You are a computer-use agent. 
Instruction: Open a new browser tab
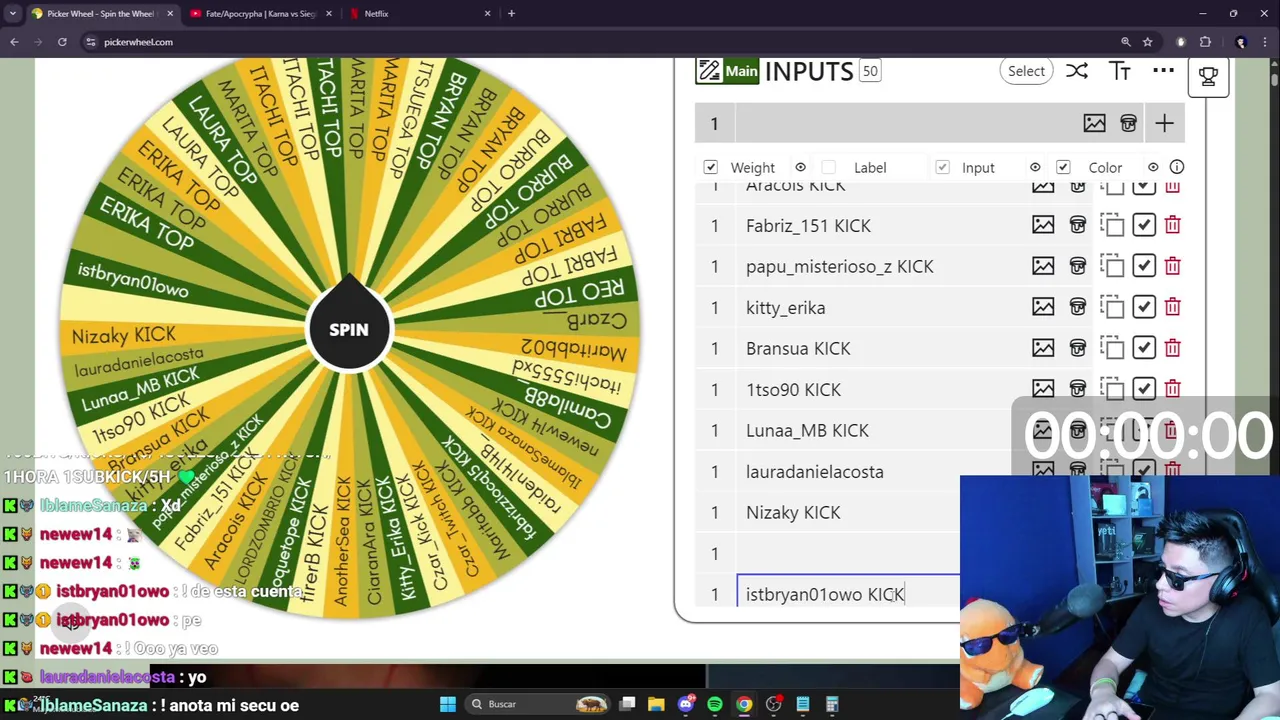tap(511, 14)
